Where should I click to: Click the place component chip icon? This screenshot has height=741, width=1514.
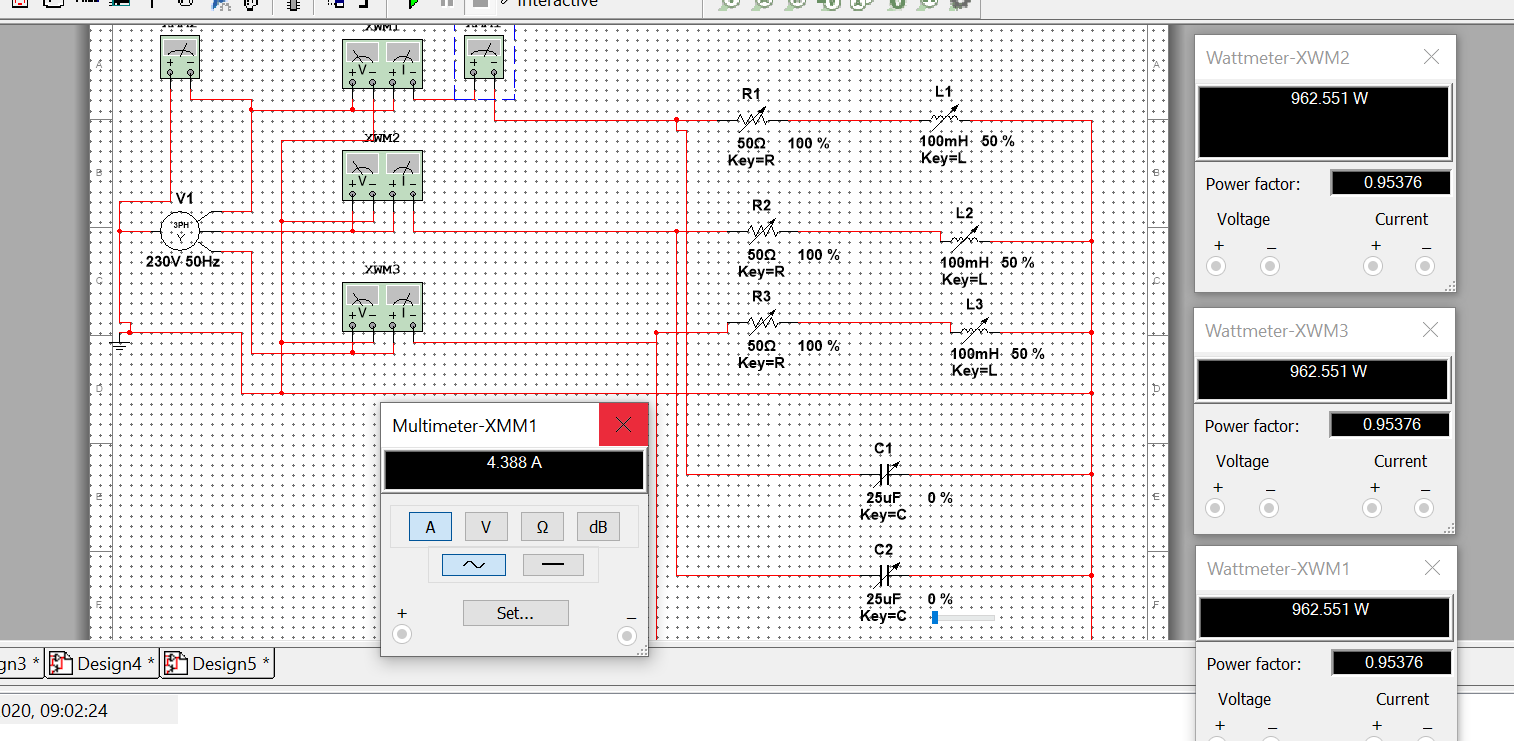[293, 4]
